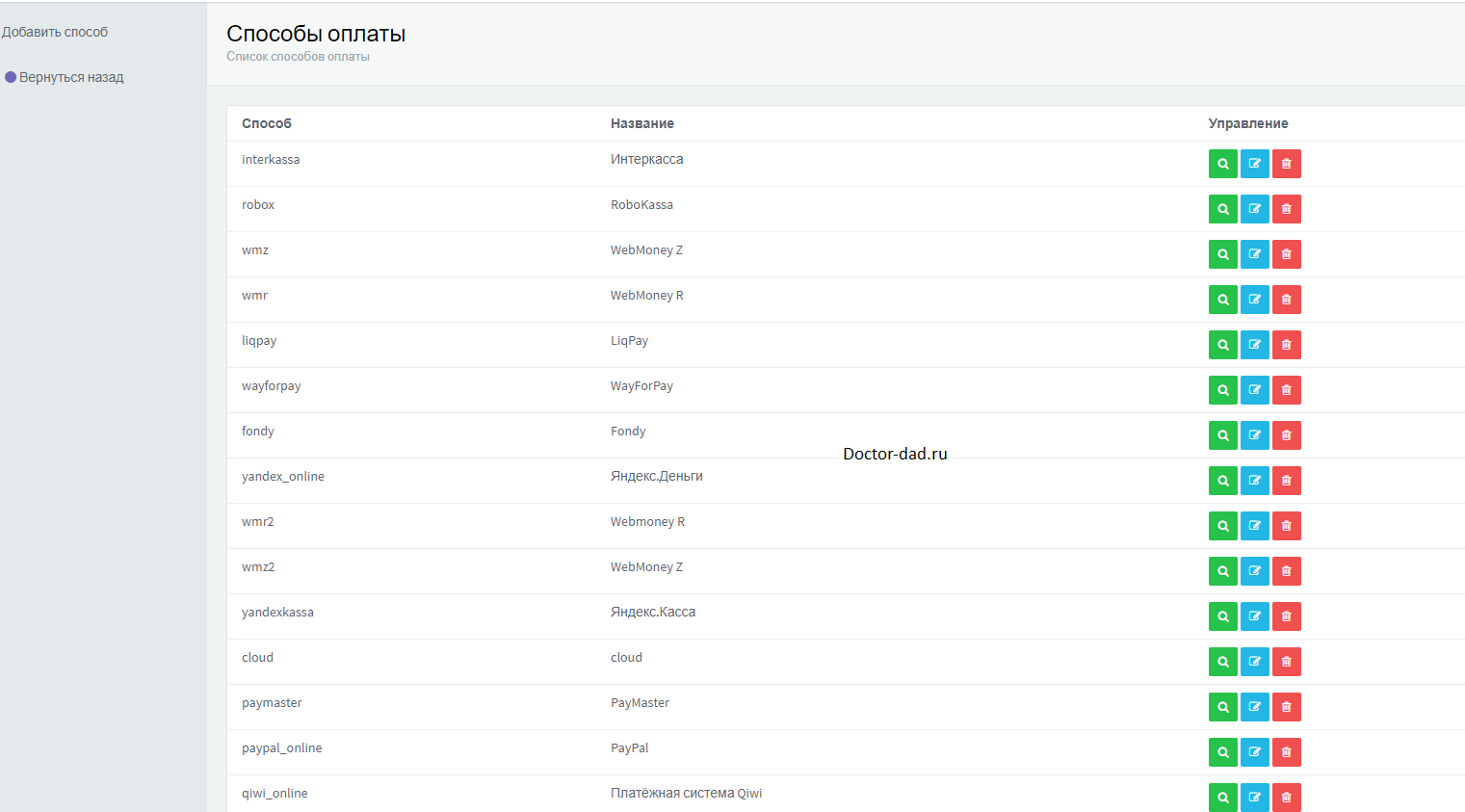Edit the wayforpay payment method
This screenshot has height=812, width=1465.
pos(1255,390)
